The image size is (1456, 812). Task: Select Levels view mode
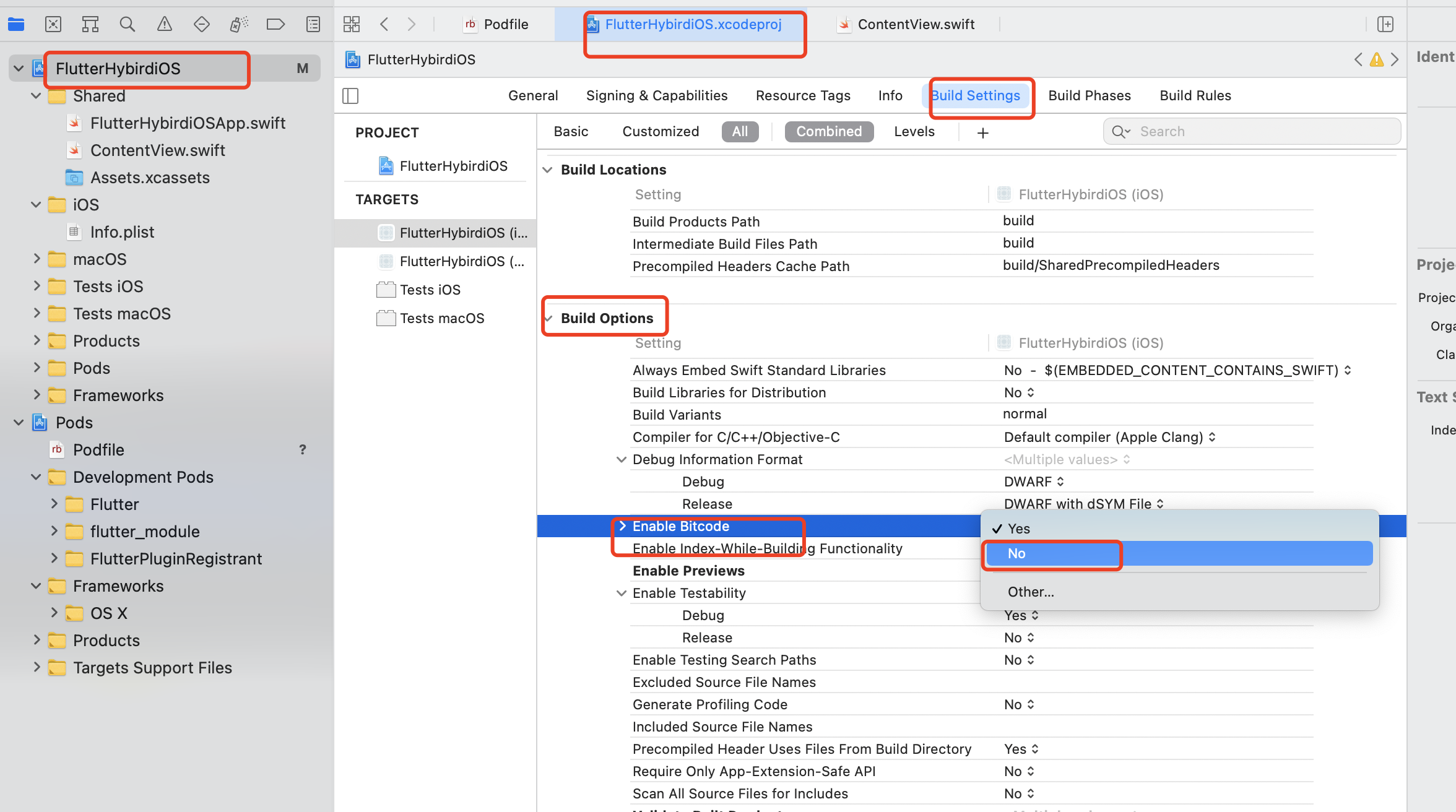pyautogui.click(x=914, y=131)
